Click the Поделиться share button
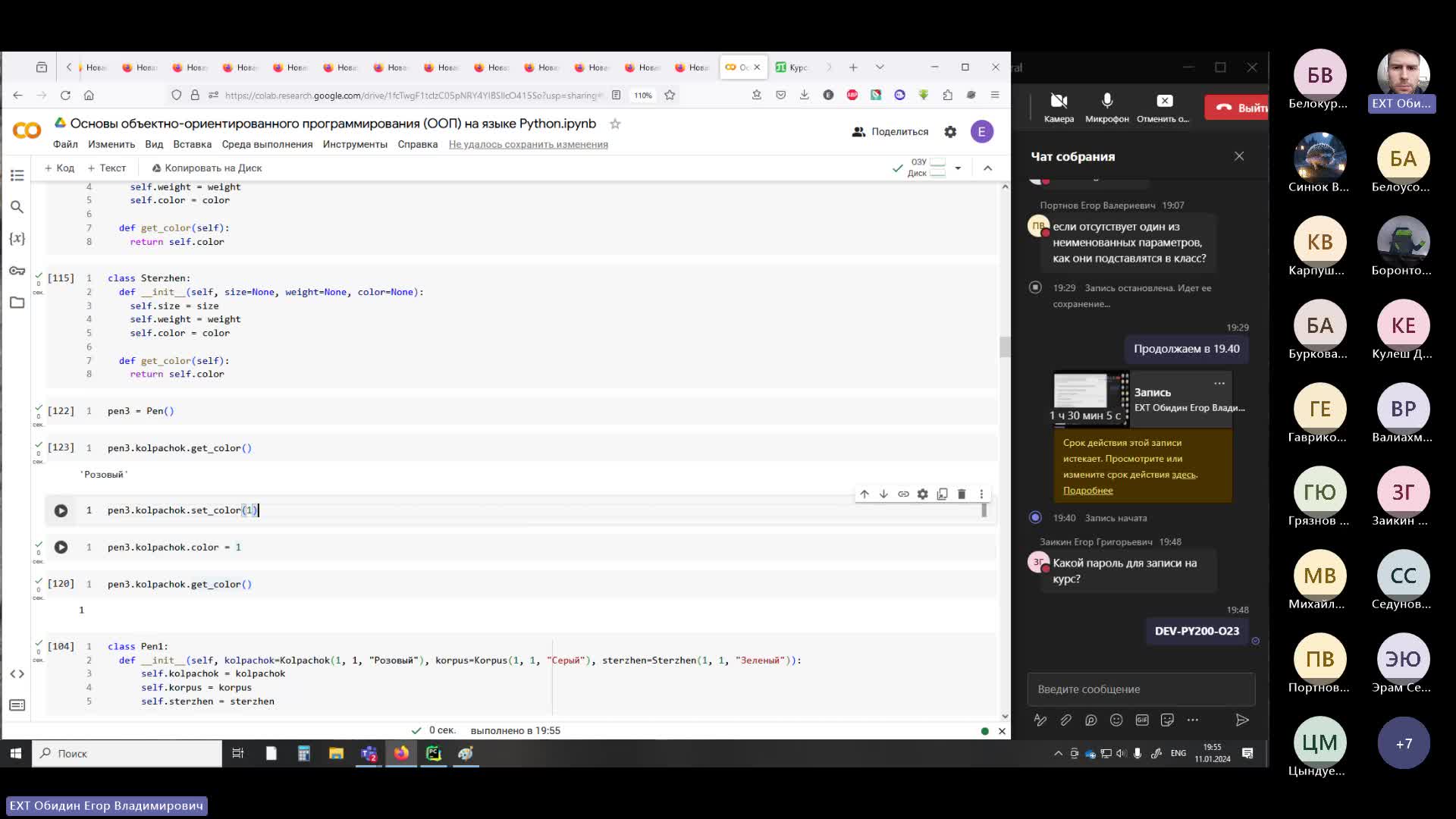The width and height of the screenshot is (1456, 819). (890, 132)
